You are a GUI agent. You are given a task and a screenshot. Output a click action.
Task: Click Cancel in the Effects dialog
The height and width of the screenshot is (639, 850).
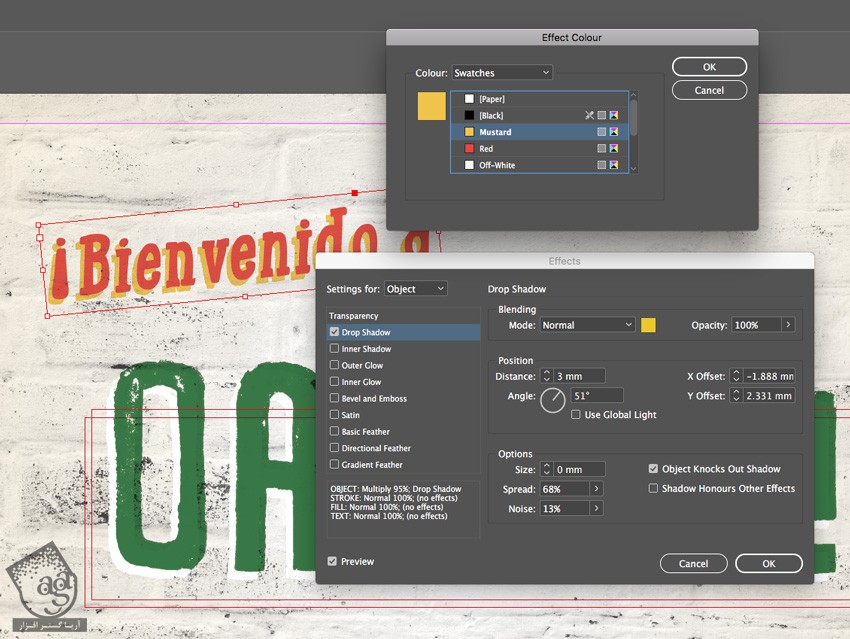point(693,564)
